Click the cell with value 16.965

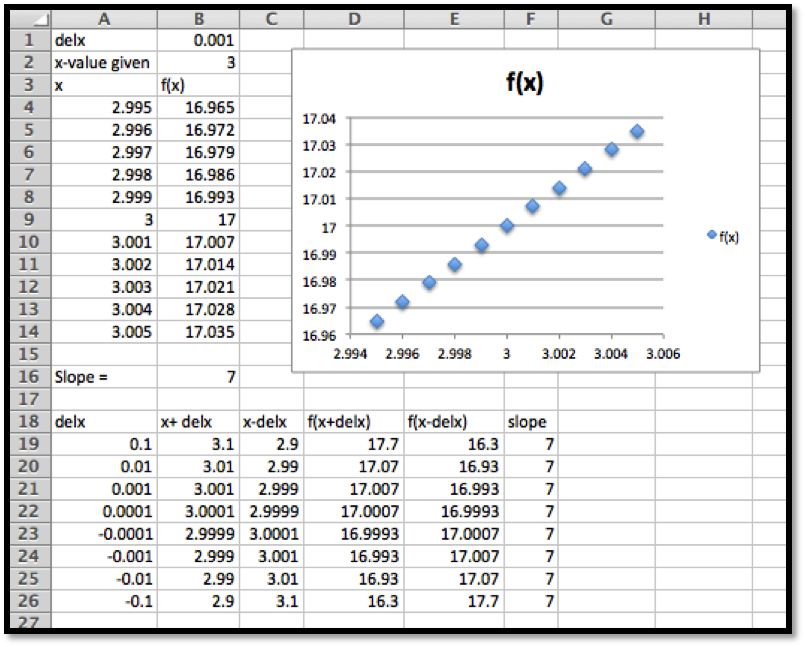[x=198, y=107]
